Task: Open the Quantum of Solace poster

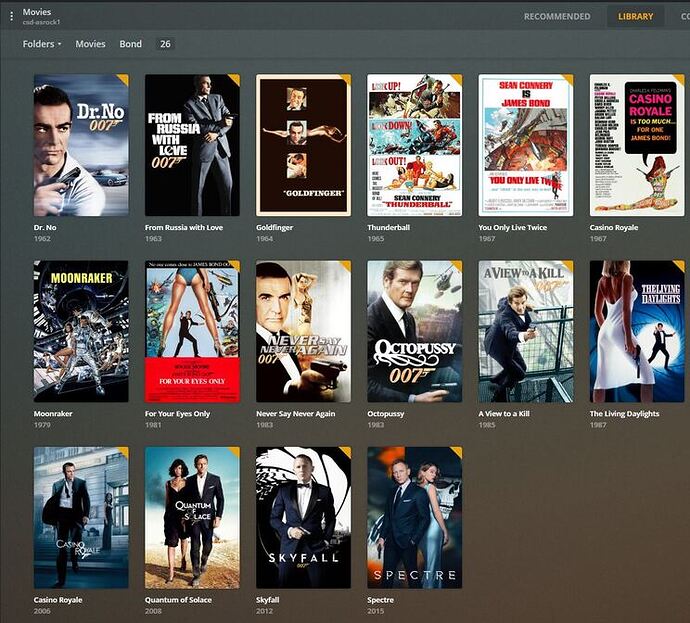Action: [192, 517]
